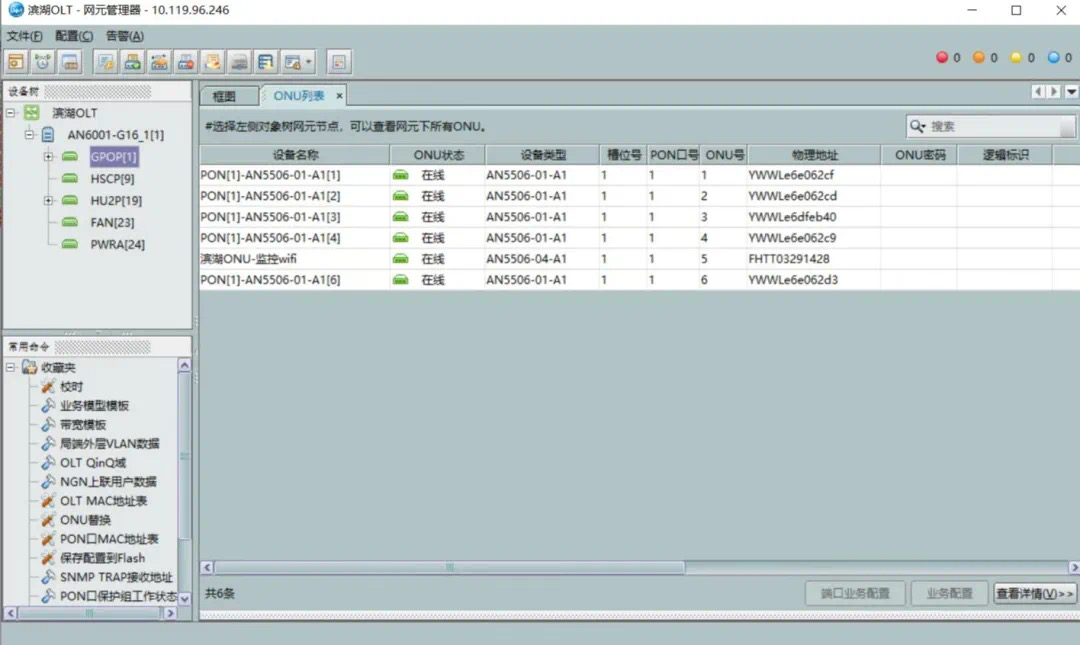Screen dimensions: 1080x645
Task: Open the dropdown arrow beside window-clock icon
Action: pyautogui.click(x=309, y=62)
